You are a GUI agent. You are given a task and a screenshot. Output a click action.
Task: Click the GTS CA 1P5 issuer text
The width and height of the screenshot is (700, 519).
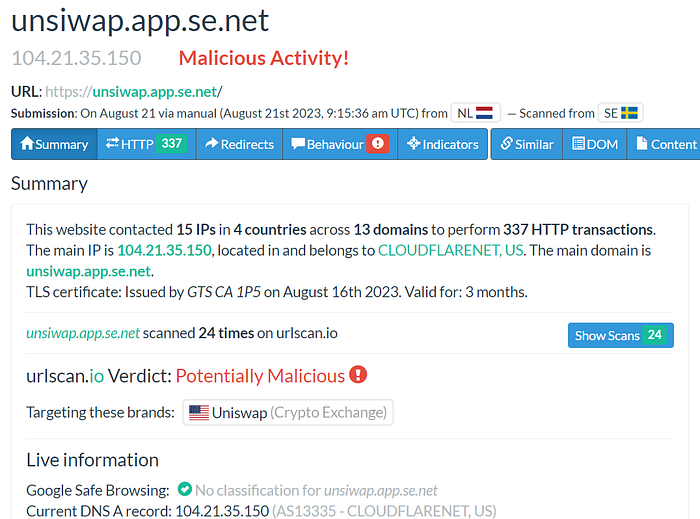[224, 292]
